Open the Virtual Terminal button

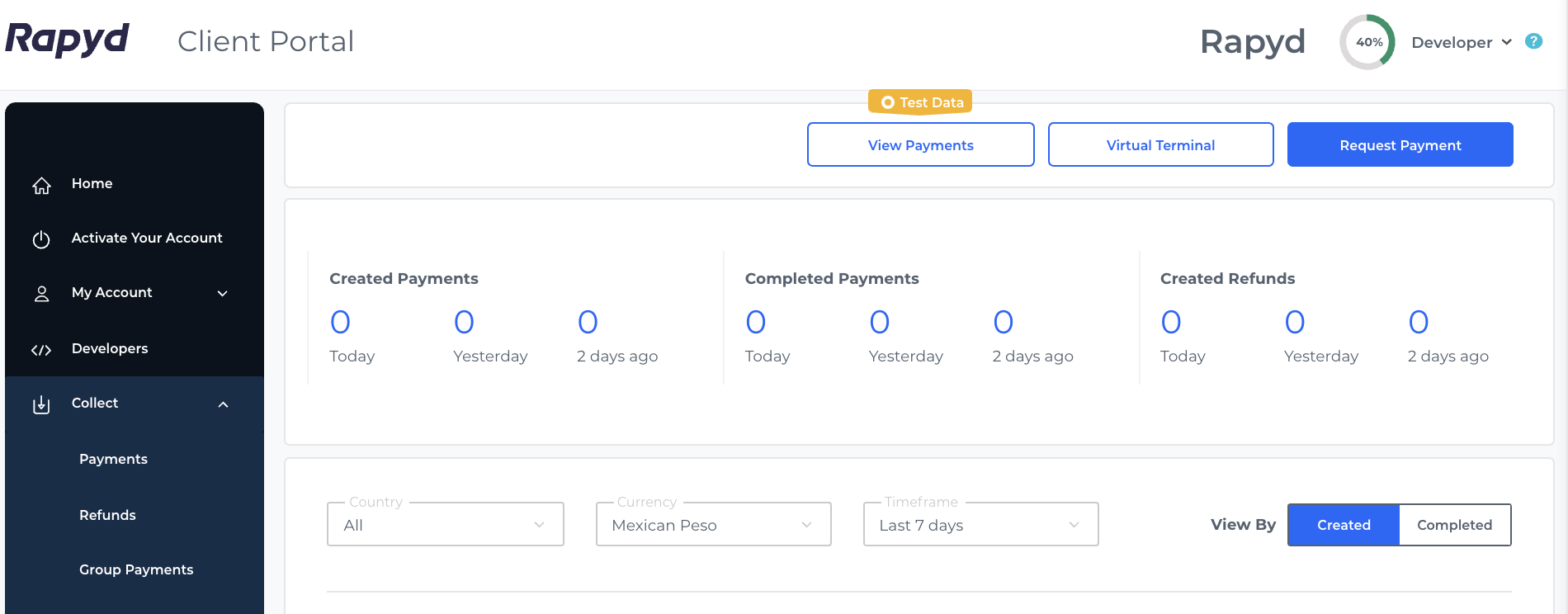tap(1160, 144)
